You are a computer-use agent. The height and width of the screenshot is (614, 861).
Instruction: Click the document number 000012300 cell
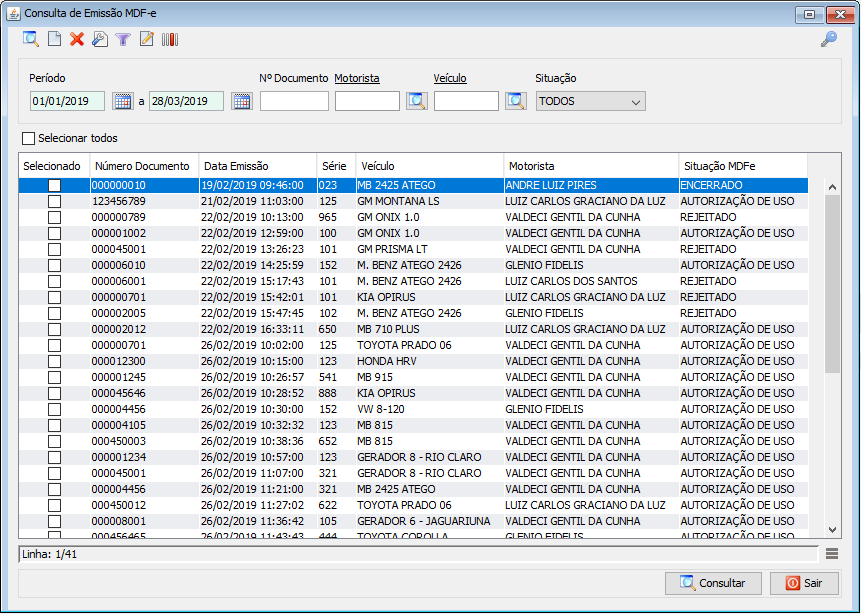[x=144, y=361]
